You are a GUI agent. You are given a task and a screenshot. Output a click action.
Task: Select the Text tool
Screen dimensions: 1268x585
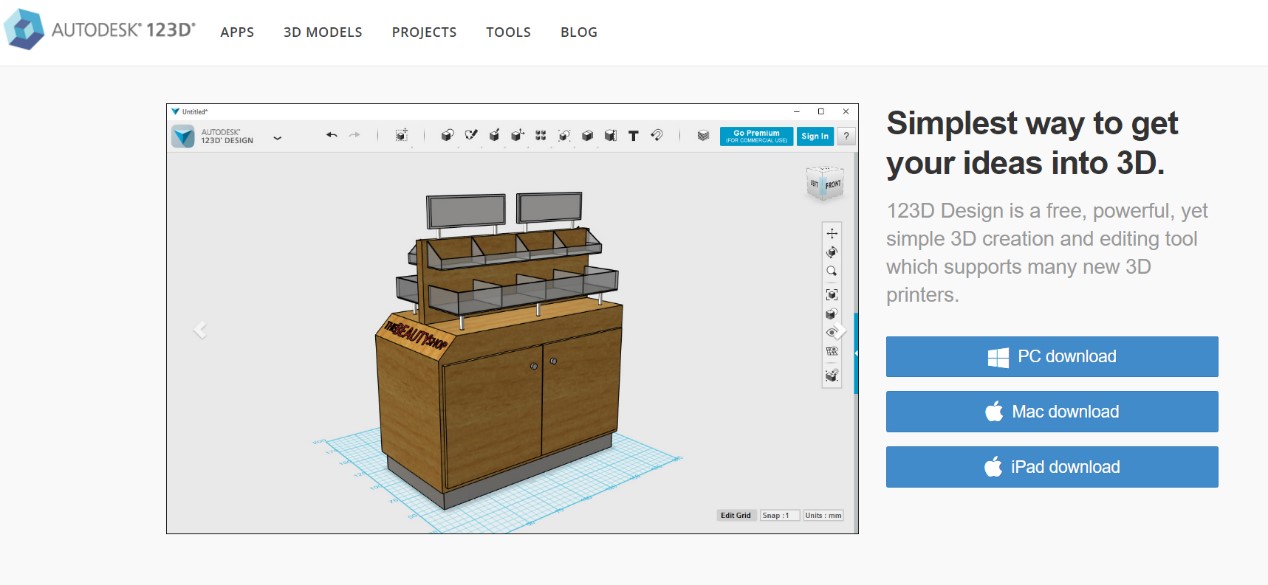633,135
